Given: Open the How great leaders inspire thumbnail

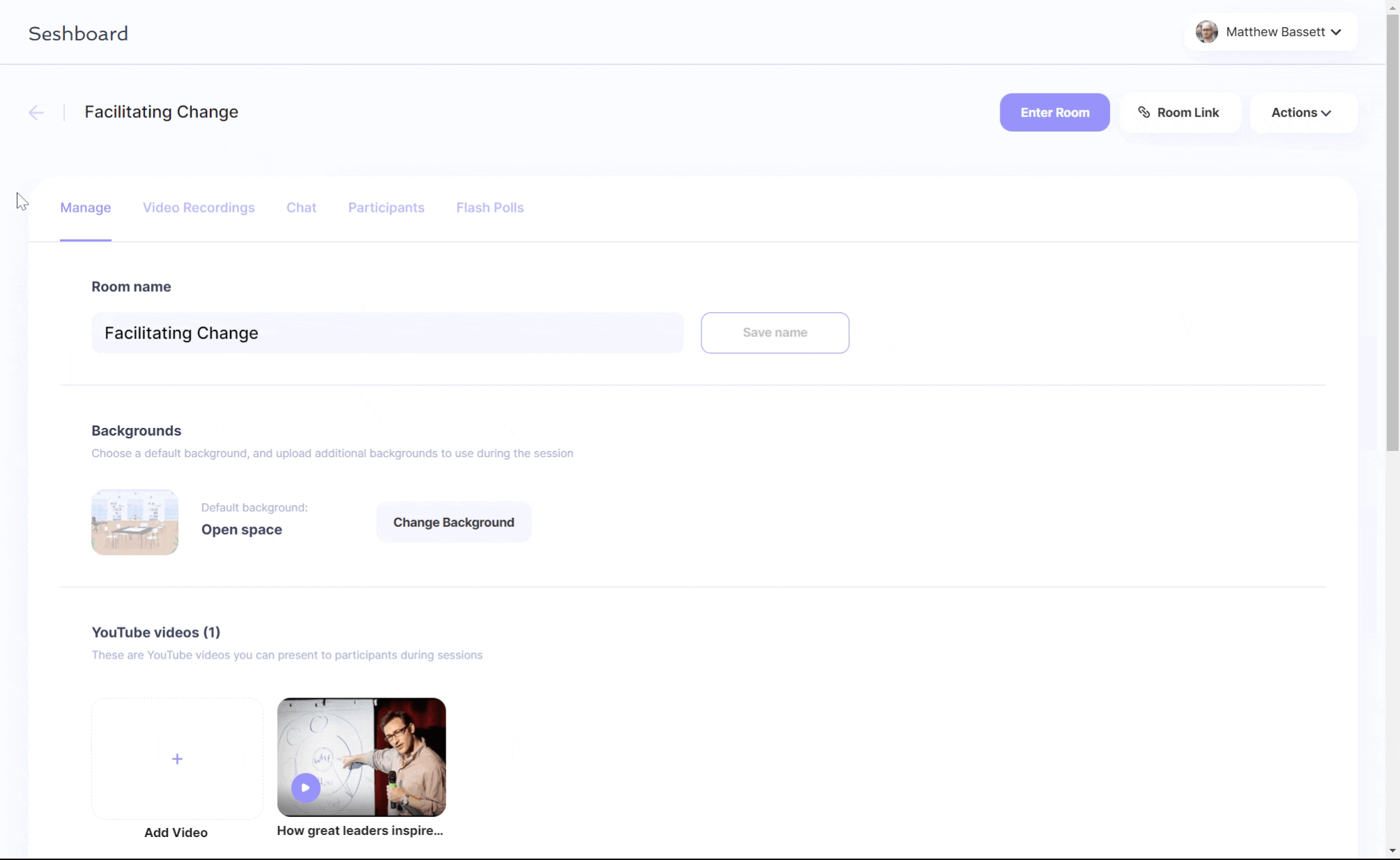Looking at the screenshot, I should pyautogui.click(x=361, y=757).
